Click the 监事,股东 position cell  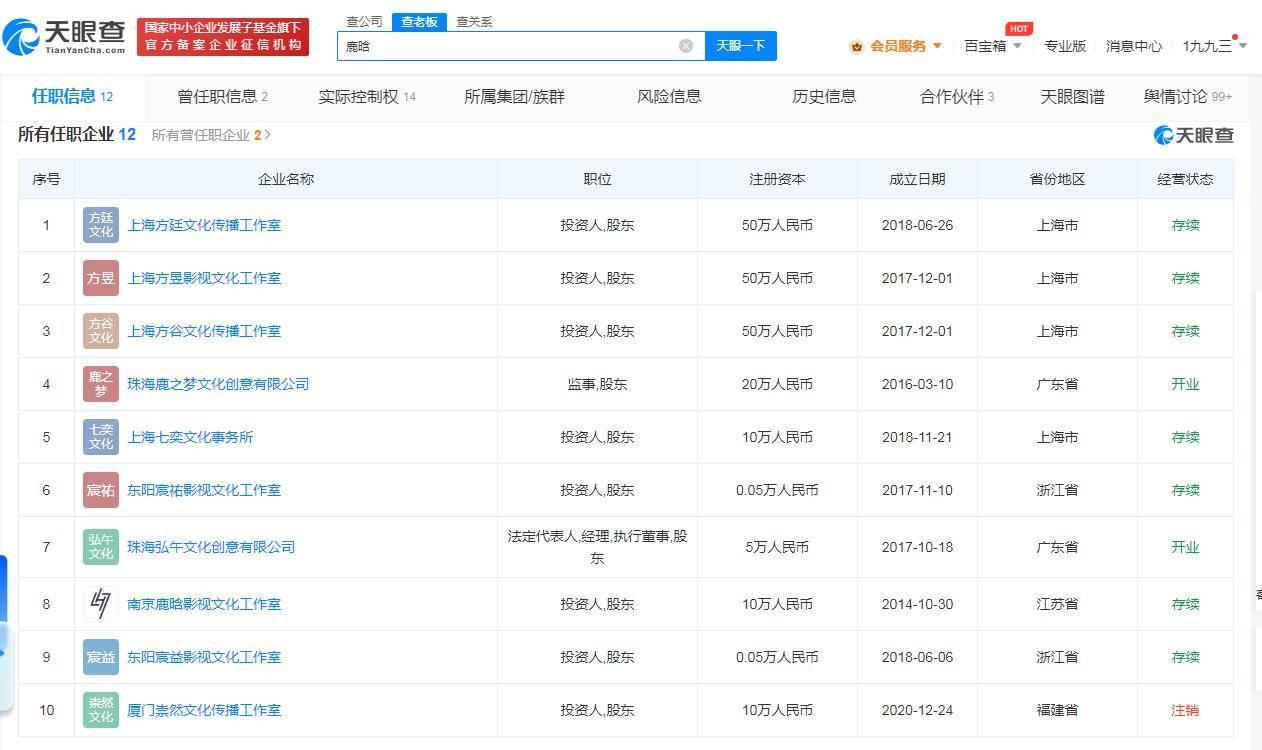coord(597,384)
